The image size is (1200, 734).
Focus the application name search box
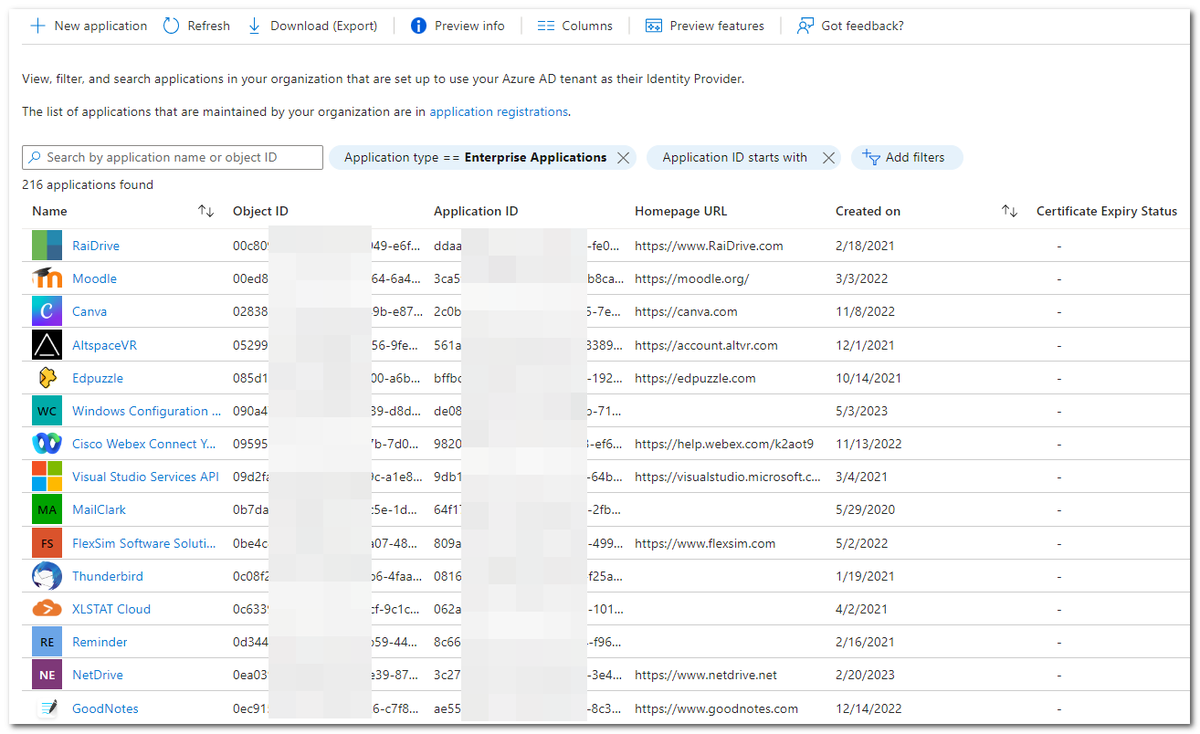point(172,157)
